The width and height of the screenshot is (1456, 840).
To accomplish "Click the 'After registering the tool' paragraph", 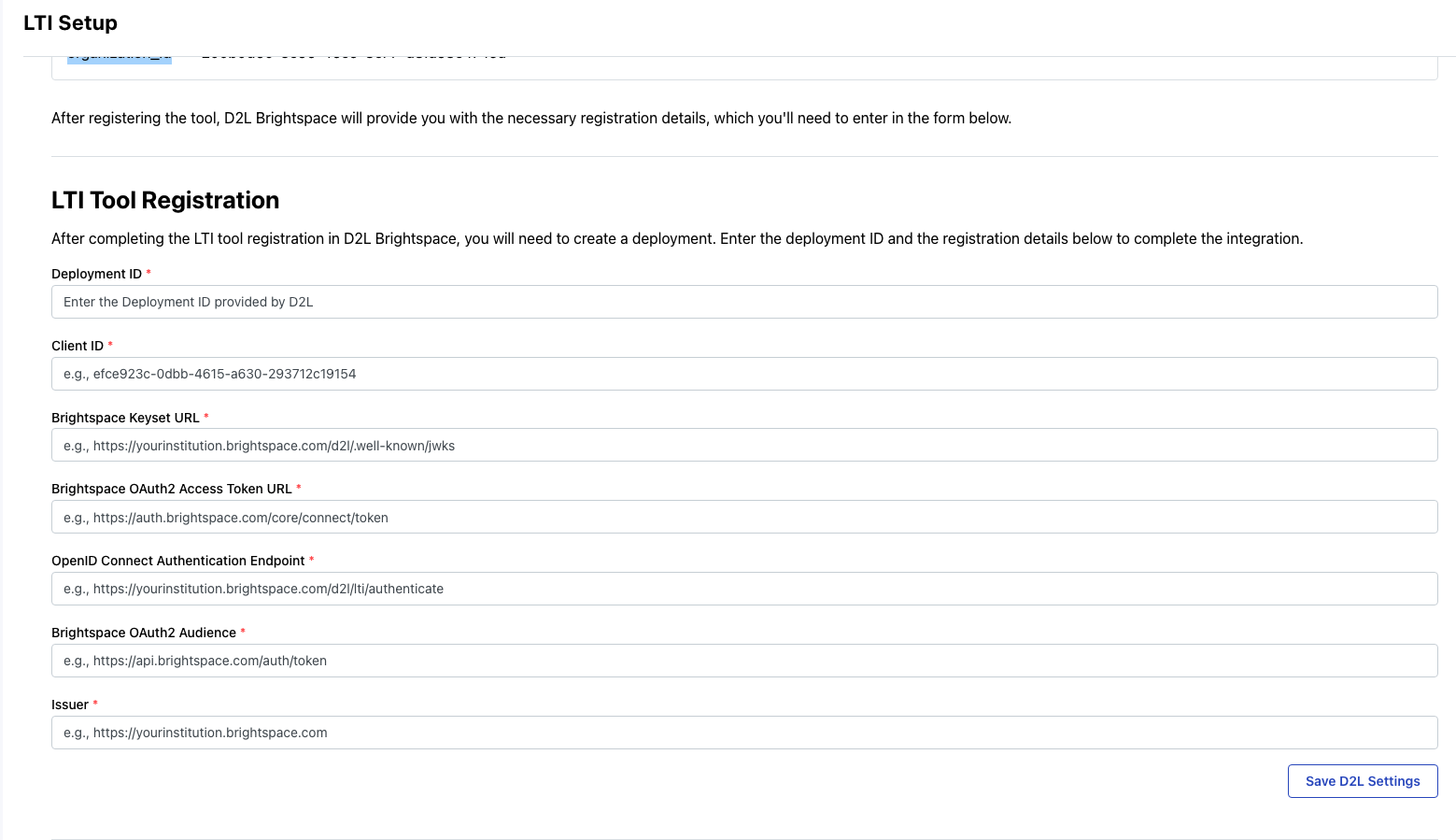I will (x=531, y=118).
